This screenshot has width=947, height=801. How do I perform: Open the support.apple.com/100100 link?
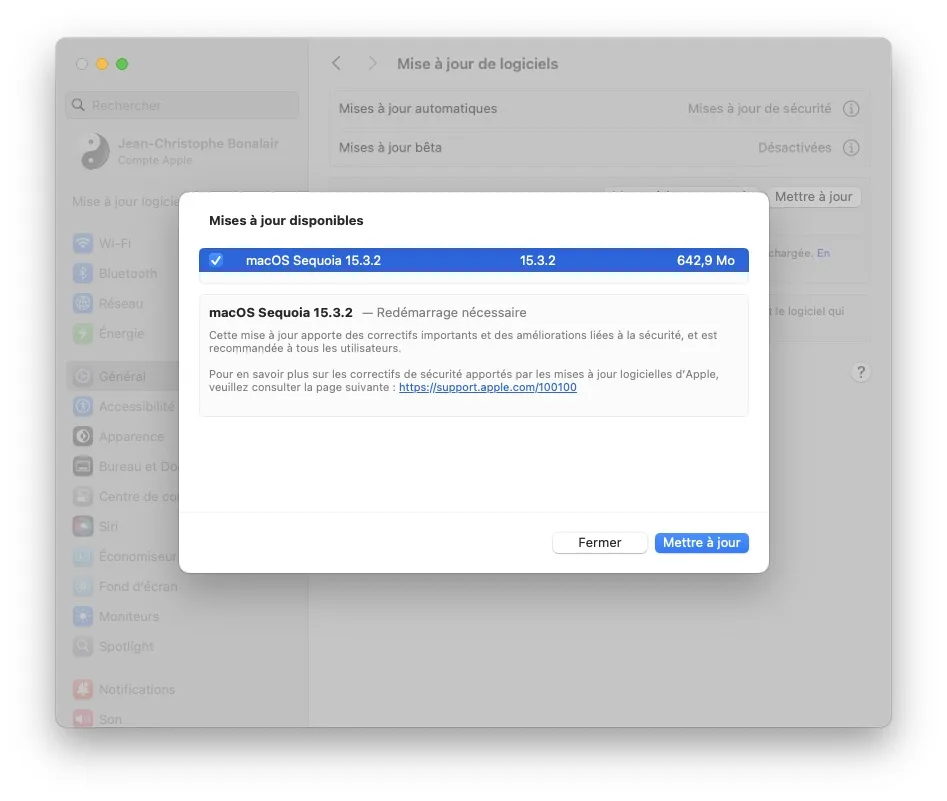[x=487, y=387]
